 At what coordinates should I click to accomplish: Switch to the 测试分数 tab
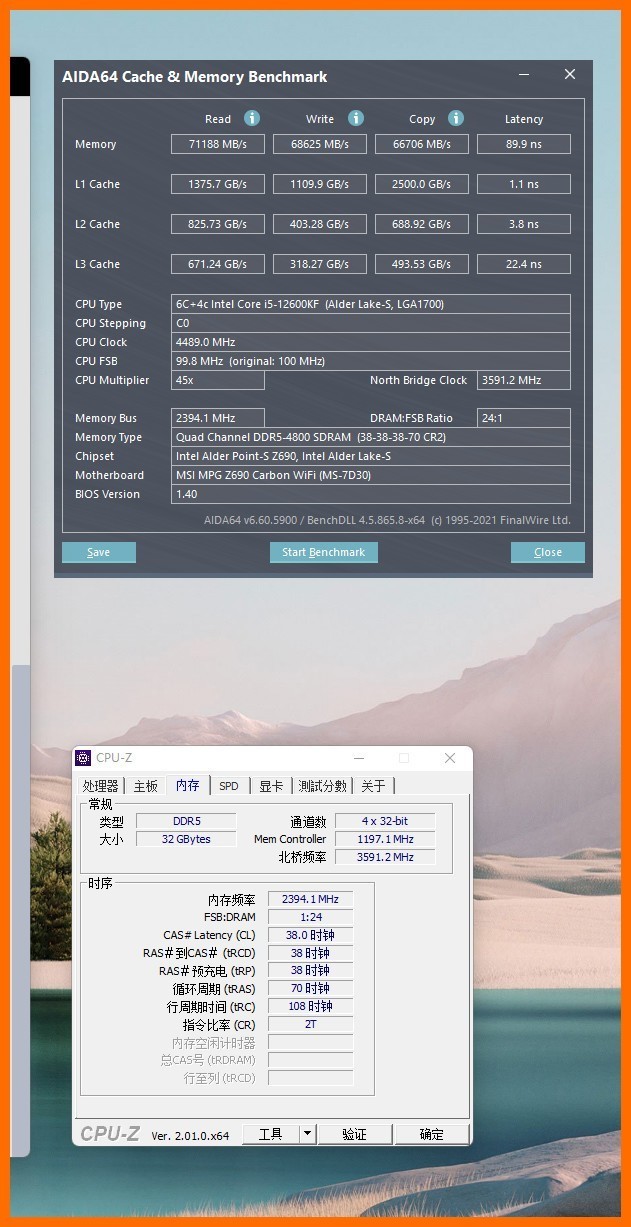323,786
